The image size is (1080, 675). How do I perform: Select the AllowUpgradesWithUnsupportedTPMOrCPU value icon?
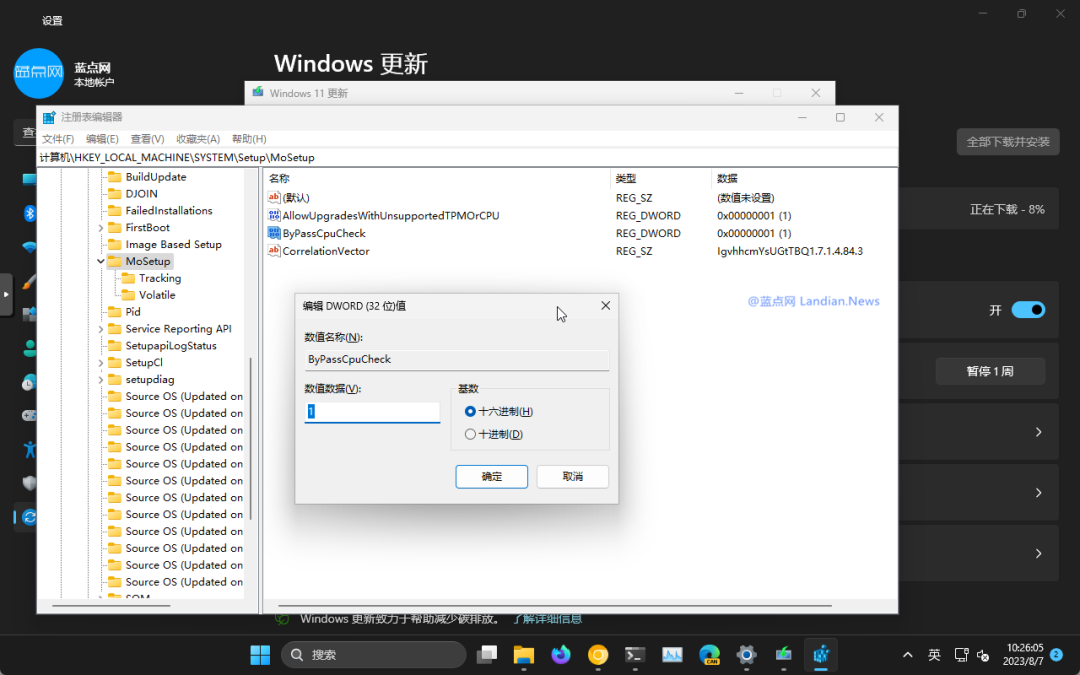point(274,215)
